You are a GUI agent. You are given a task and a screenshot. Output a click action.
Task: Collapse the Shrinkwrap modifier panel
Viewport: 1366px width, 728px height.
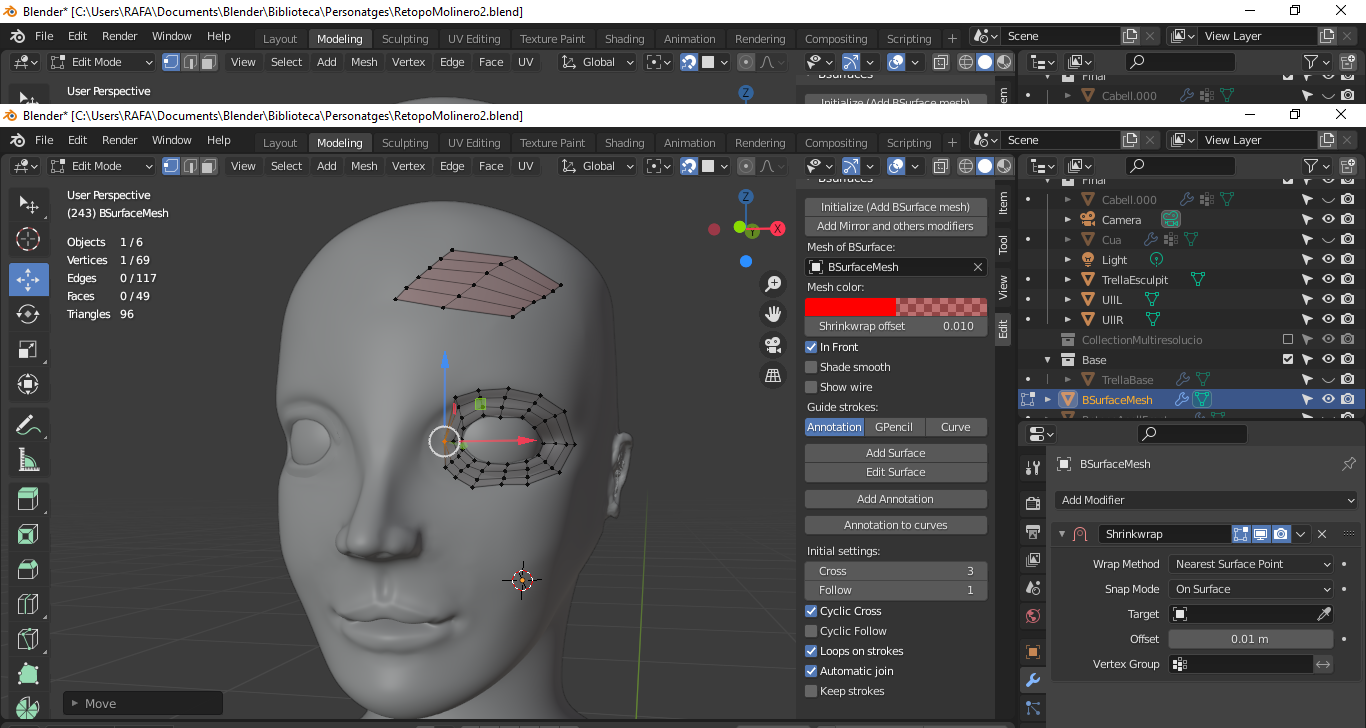coord(1062,534)
